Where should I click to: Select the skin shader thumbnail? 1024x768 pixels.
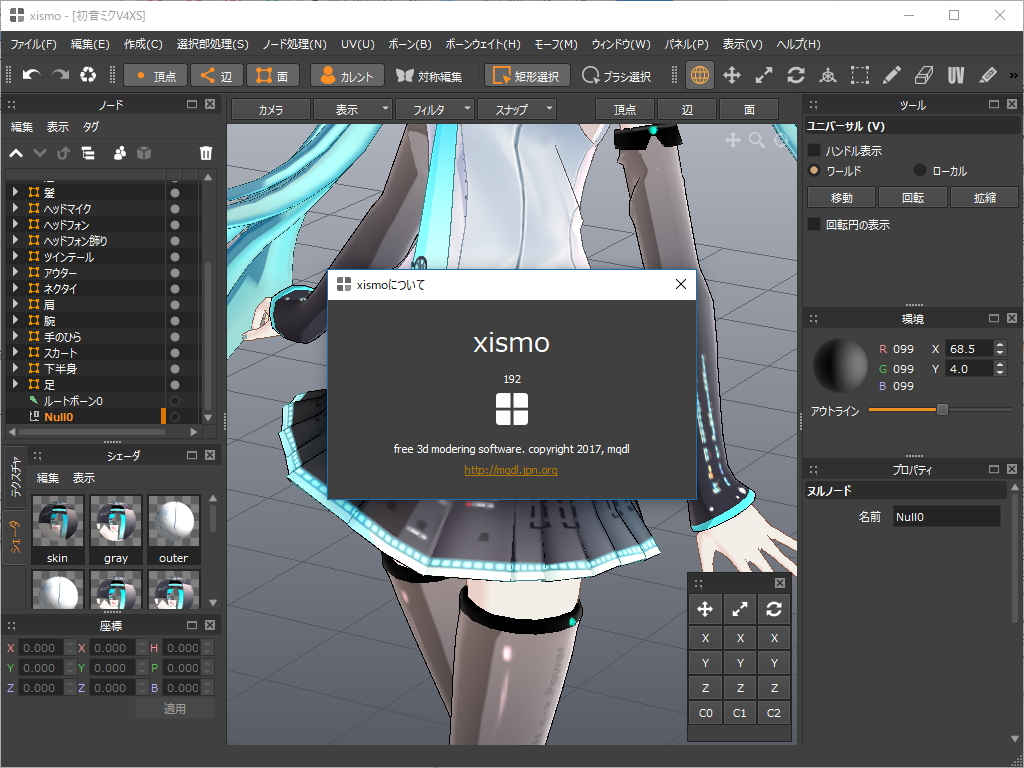[x=57, y=529]
